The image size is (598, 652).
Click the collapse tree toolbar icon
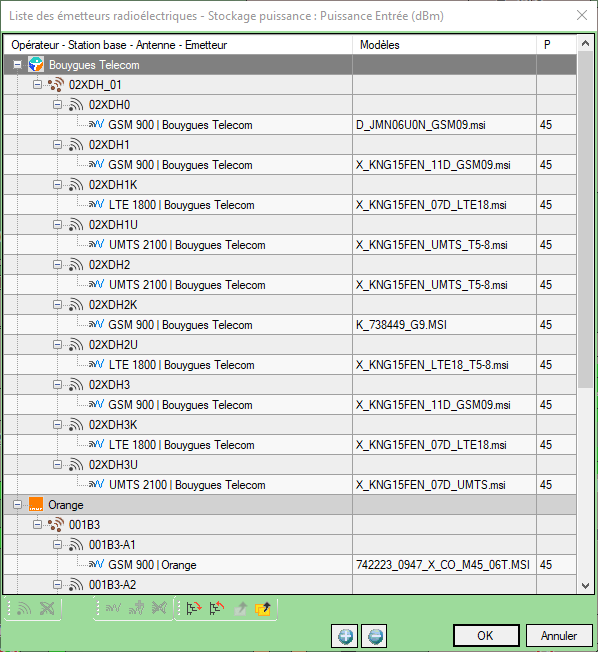[217, 608]
